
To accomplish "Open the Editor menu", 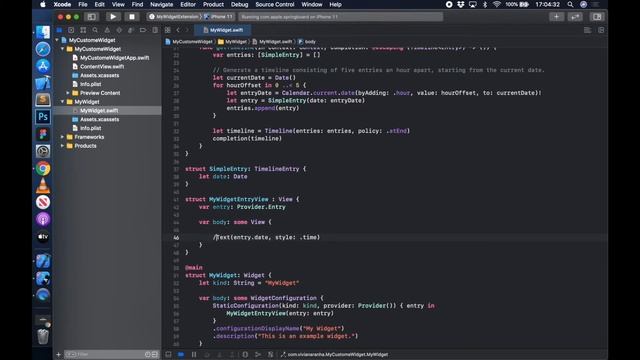I will pyautogui.click(x=188, y=4).
